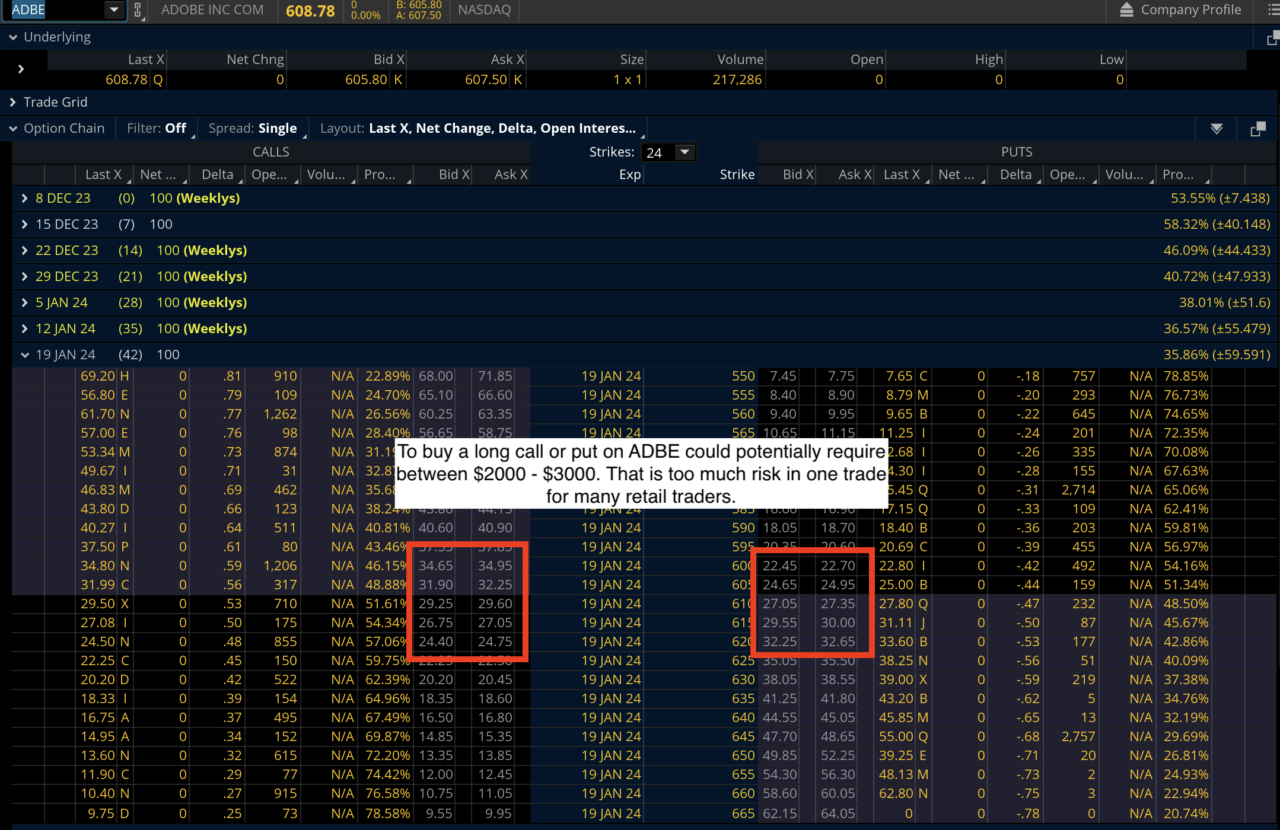Screen dimensions: 1280x830
Task: Expand the 5 JAN 24 weekly expiration
Action: coord(25,302)
